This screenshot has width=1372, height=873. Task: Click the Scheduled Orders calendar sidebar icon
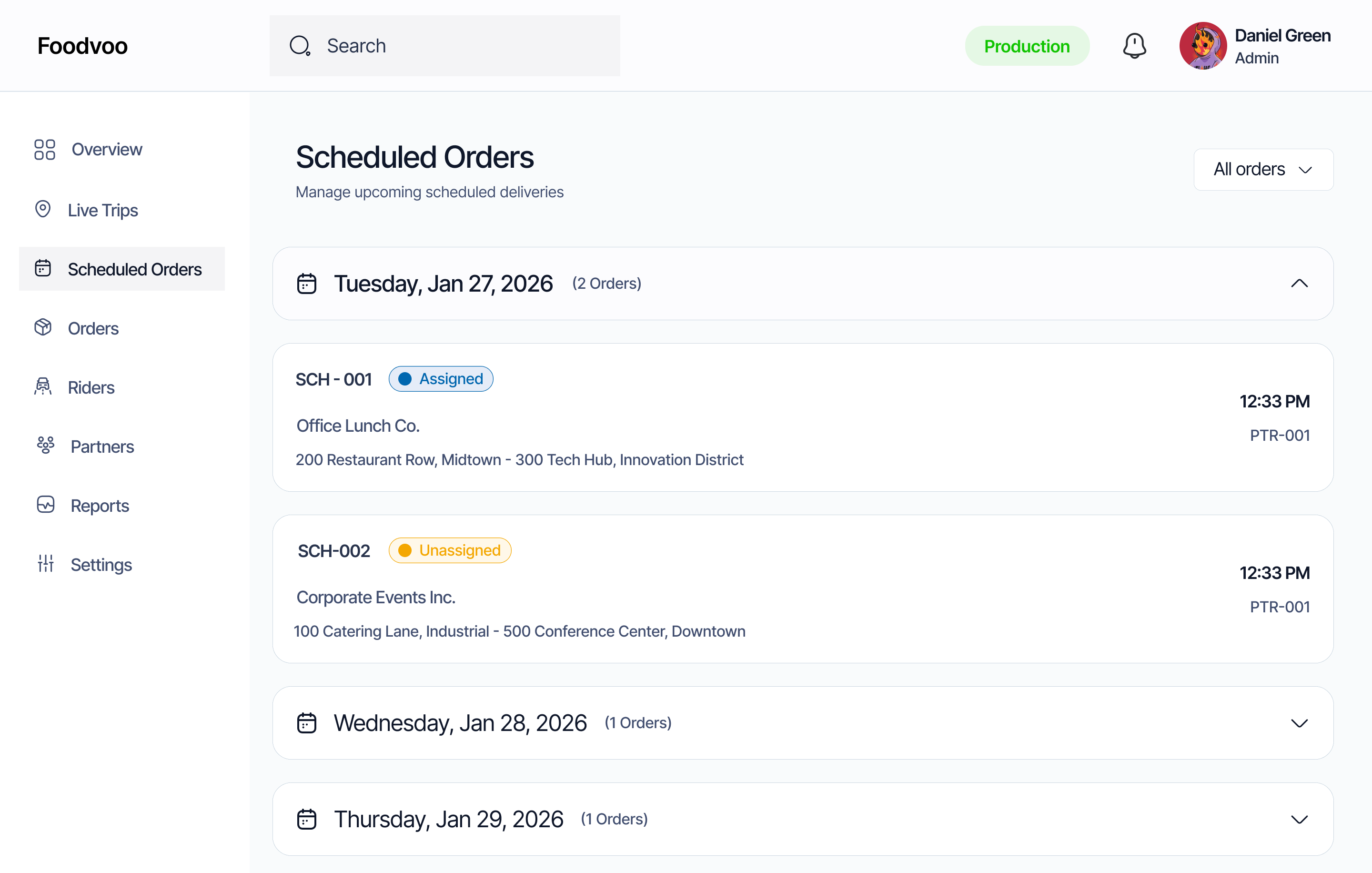point(43,268)
